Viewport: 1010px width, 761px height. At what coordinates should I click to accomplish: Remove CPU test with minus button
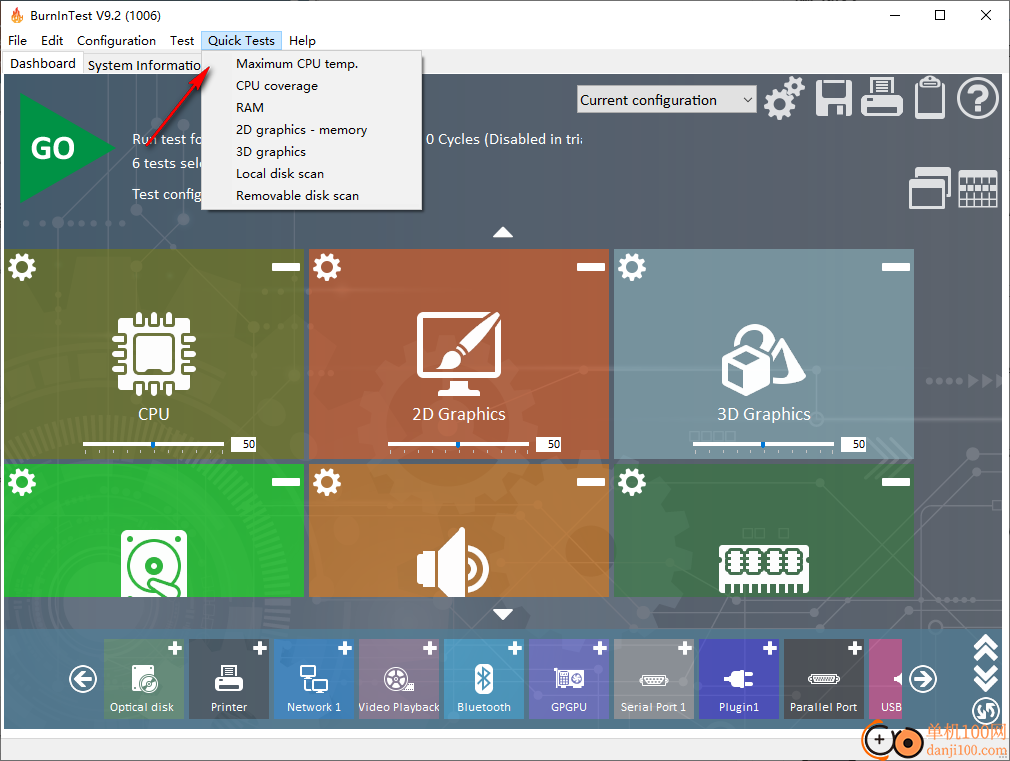286,267
